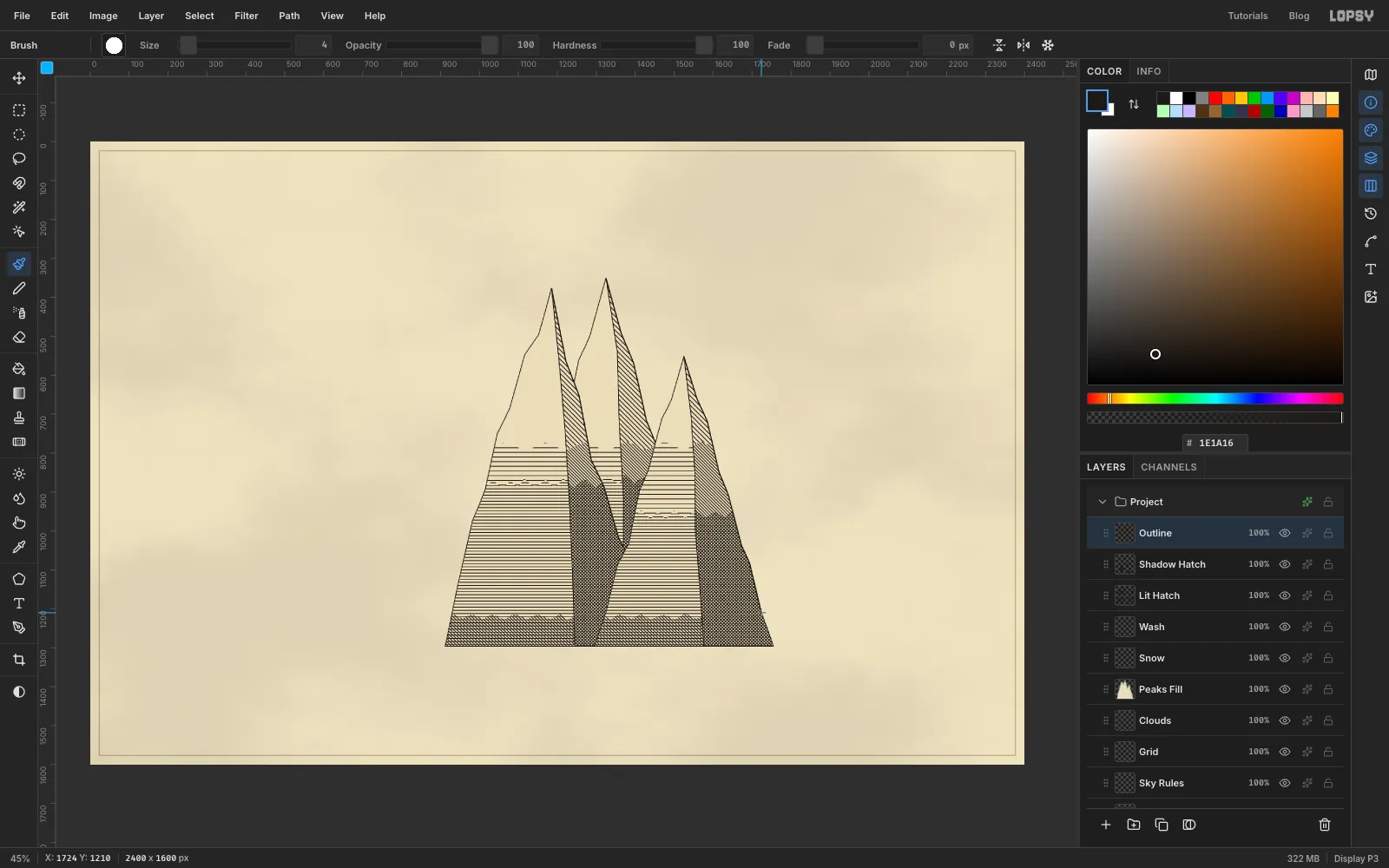Select the Gradient tool
1389x868 pixels.
click(x=18, y=393)
